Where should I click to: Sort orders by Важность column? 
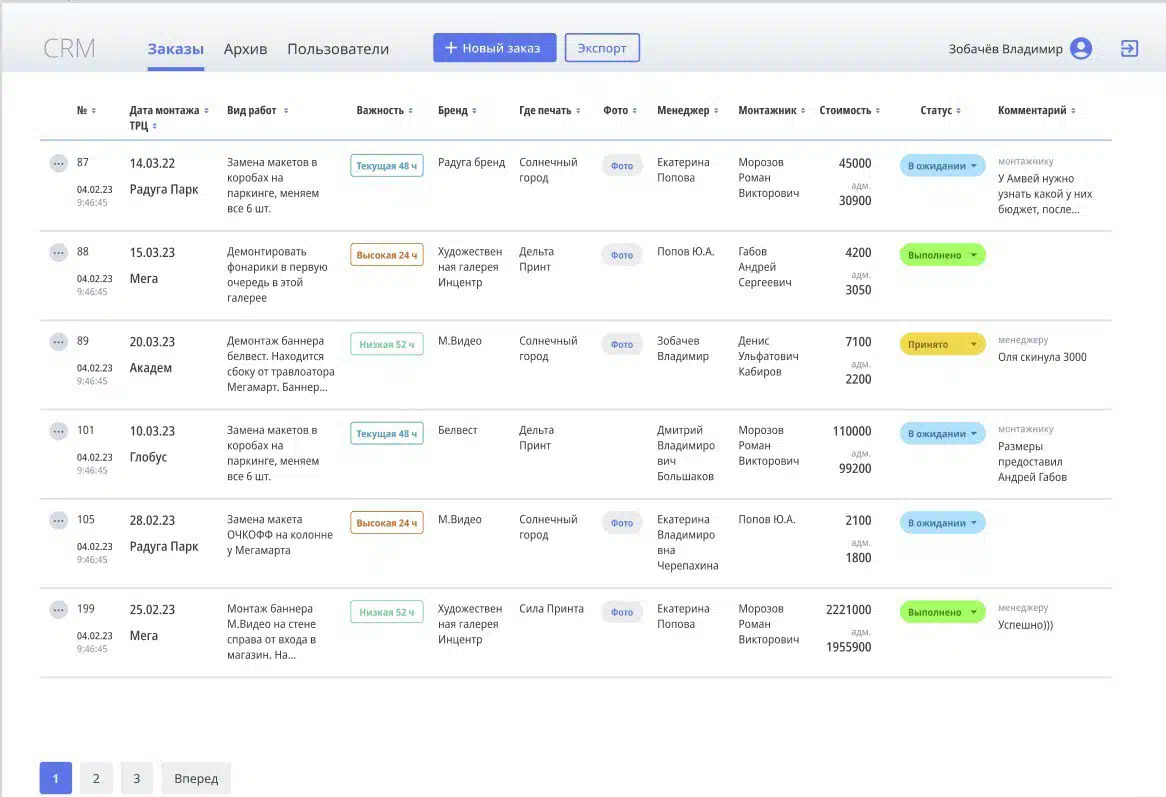(384, 111)
